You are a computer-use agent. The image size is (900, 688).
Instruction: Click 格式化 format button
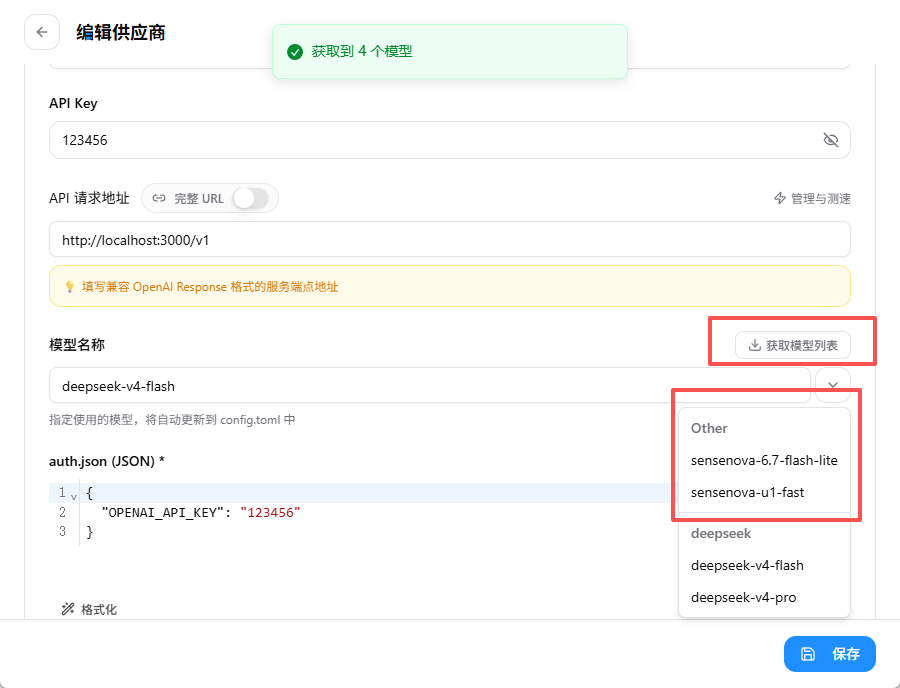coord(90,609)
